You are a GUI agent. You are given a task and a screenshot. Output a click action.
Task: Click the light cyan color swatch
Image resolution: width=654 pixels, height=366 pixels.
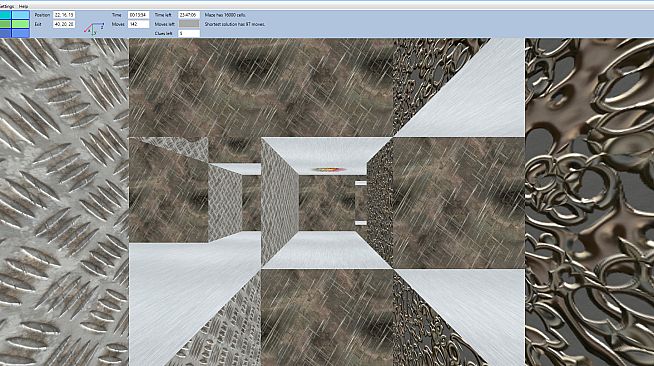[21, 15]
